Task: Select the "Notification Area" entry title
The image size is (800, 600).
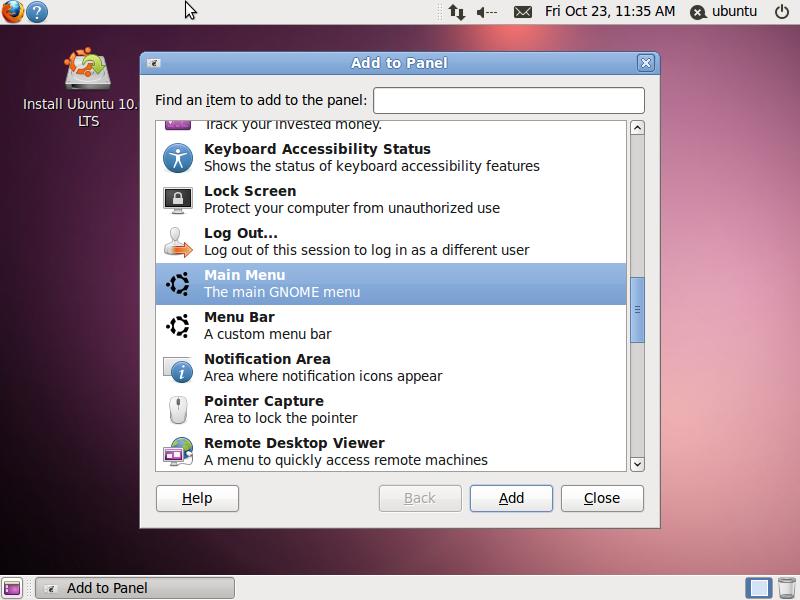Action: point(267,359)
